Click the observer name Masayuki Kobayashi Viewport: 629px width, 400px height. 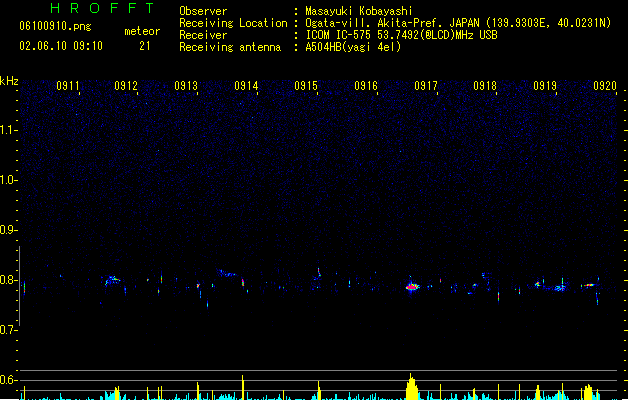(x=359, y=11)
